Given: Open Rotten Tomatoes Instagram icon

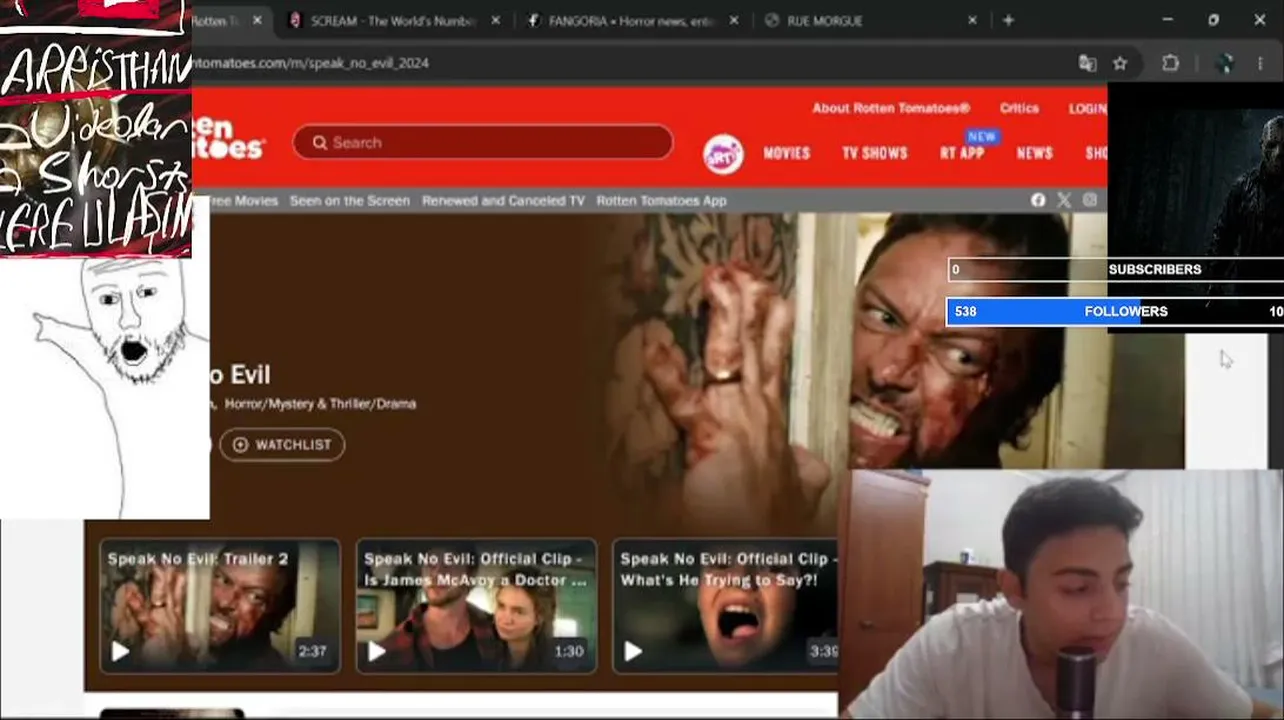Looking at the screenshot, I should 1090,200.
